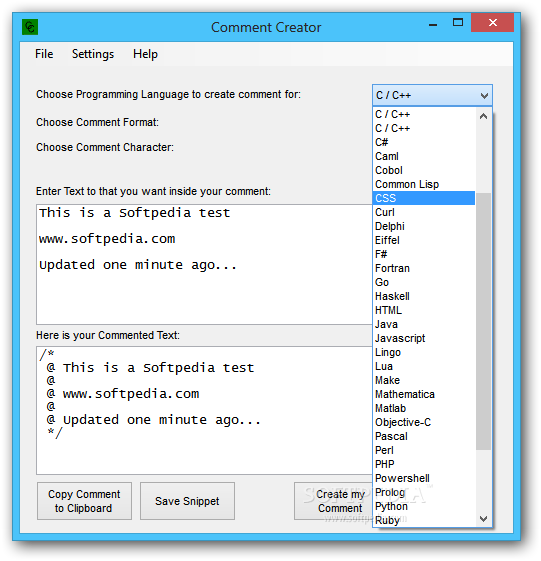Open the File menu

point(44,54)
